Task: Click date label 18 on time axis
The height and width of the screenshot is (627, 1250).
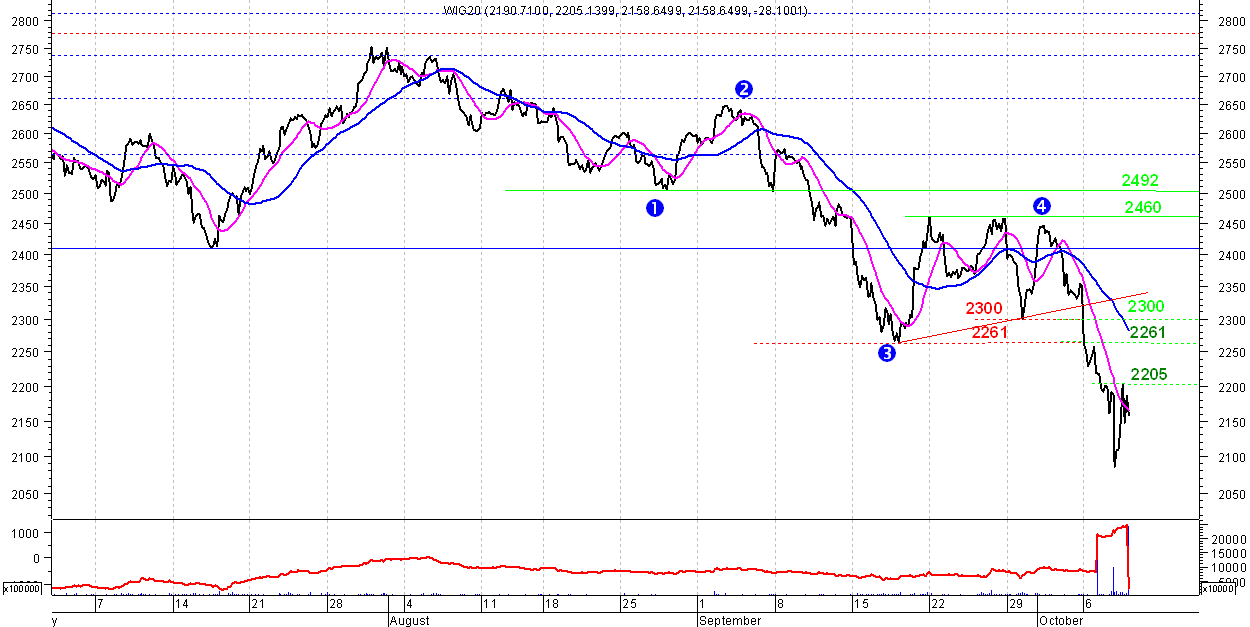Action: coord(552,605)
